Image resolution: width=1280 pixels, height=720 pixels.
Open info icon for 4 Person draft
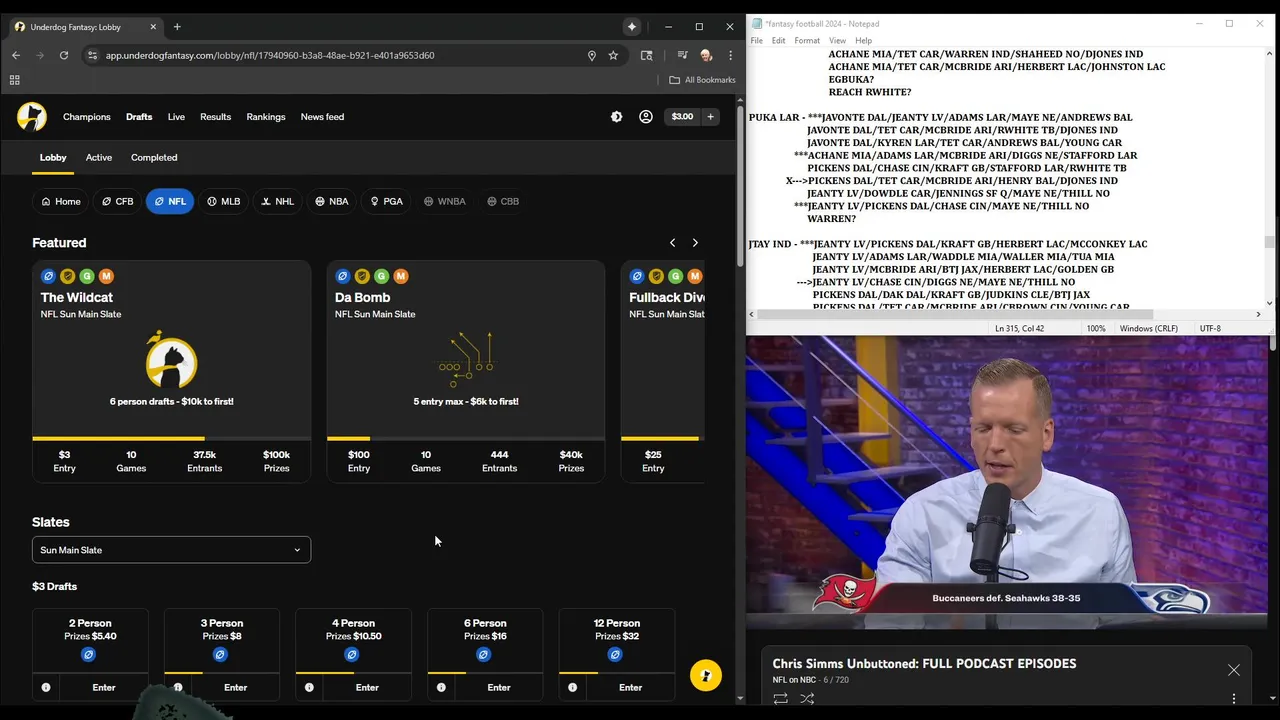point(309,687)
